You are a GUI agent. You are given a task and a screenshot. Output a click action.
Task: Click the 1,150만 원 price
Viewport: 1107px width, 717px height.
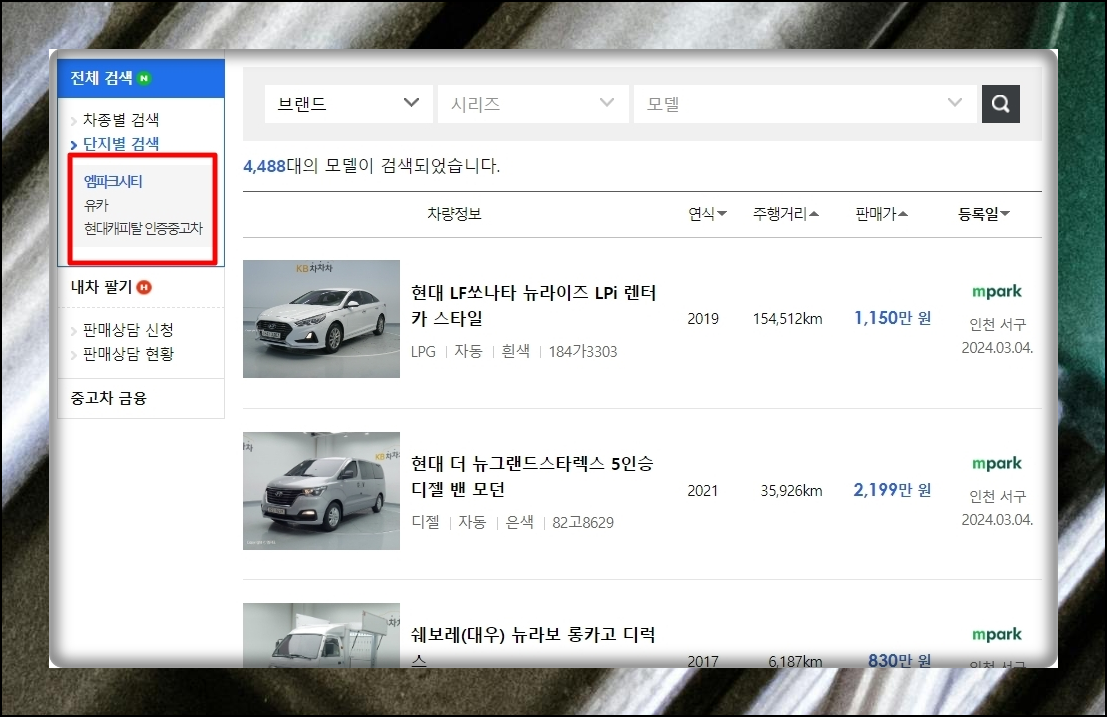pos(892,318)
